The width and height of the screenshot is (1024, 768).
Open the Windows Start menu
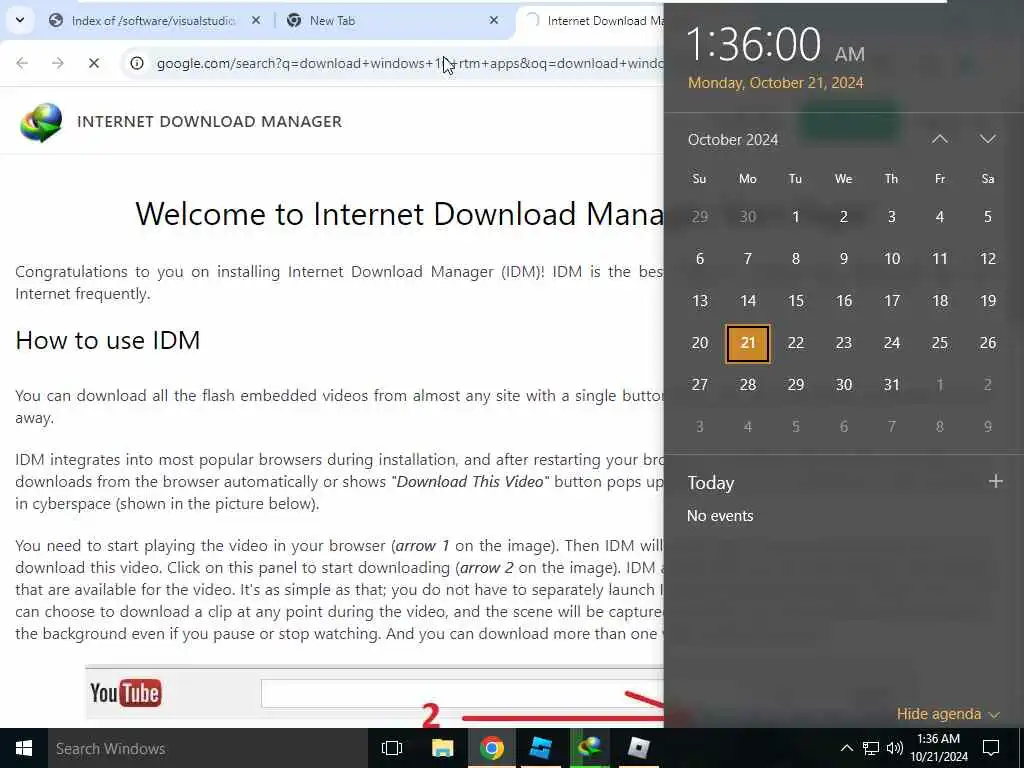(x=24, y=748)
